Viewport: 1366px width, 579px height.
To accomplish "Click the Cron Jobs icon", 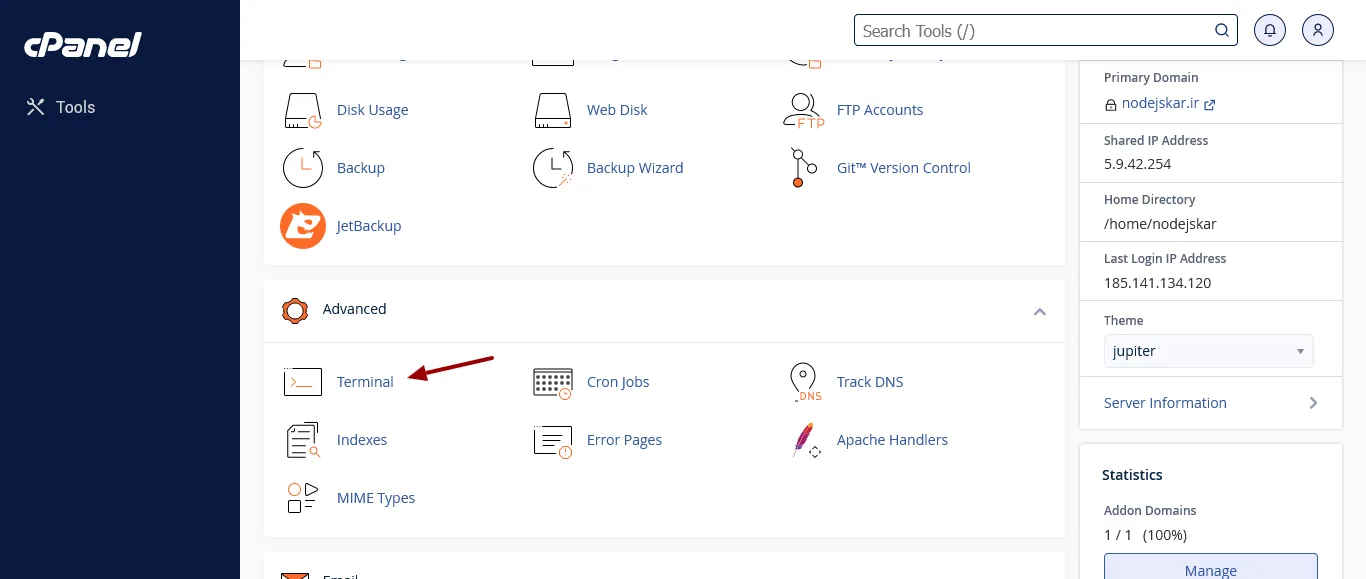I will point(552,382).
